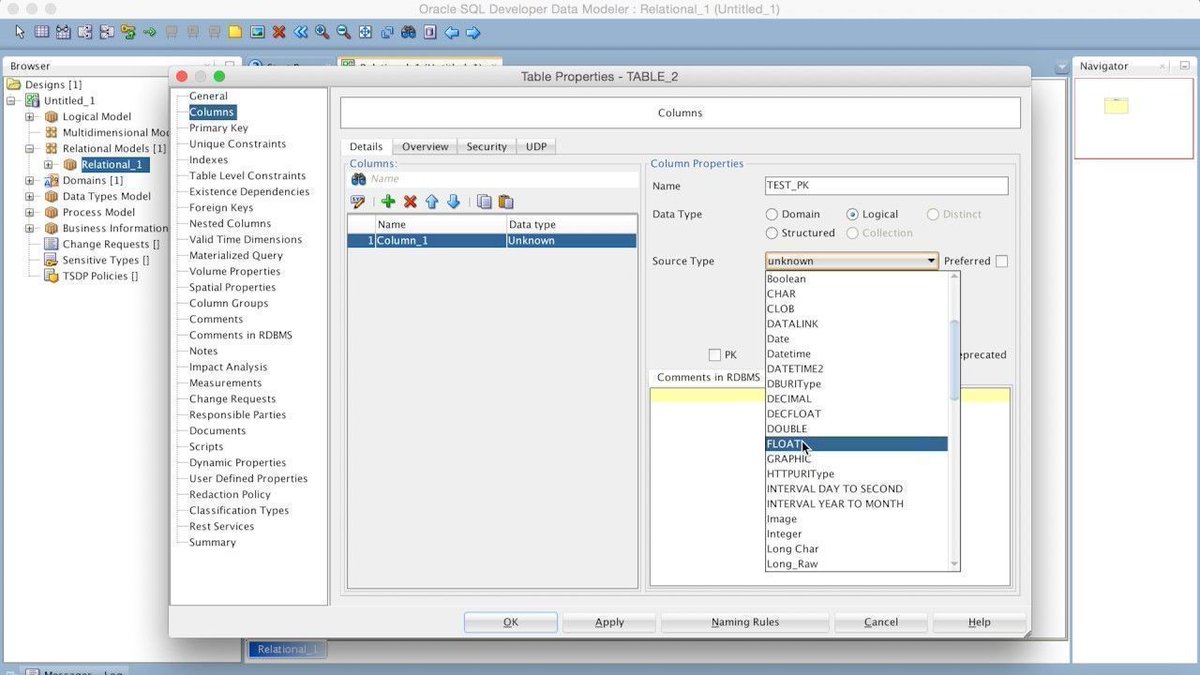Expand the Relational_1 tree node
The height and width of the screenshot is (675, 1200).
click(x=48, y=165)
